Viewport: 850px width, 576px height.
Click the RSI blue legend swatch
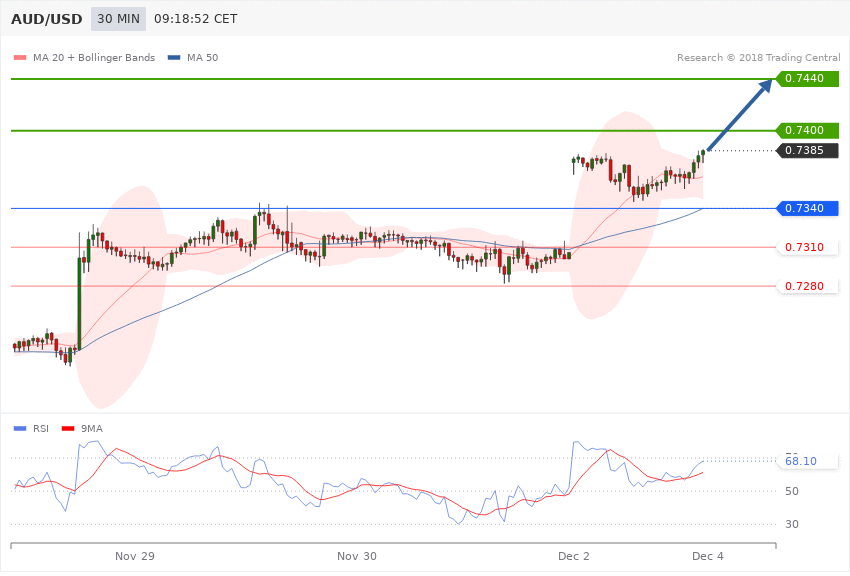20,429
